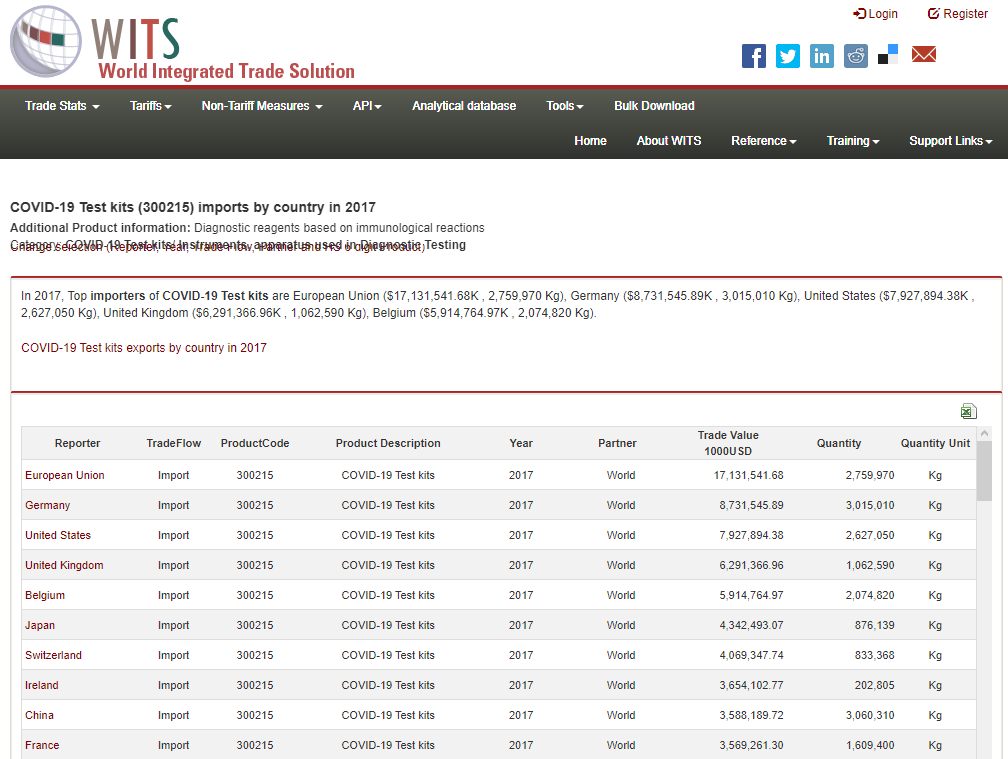Click the Reddit share icon
This screenshot has width=1008, height=759.
pyautogui.click(x=856, y=56)
